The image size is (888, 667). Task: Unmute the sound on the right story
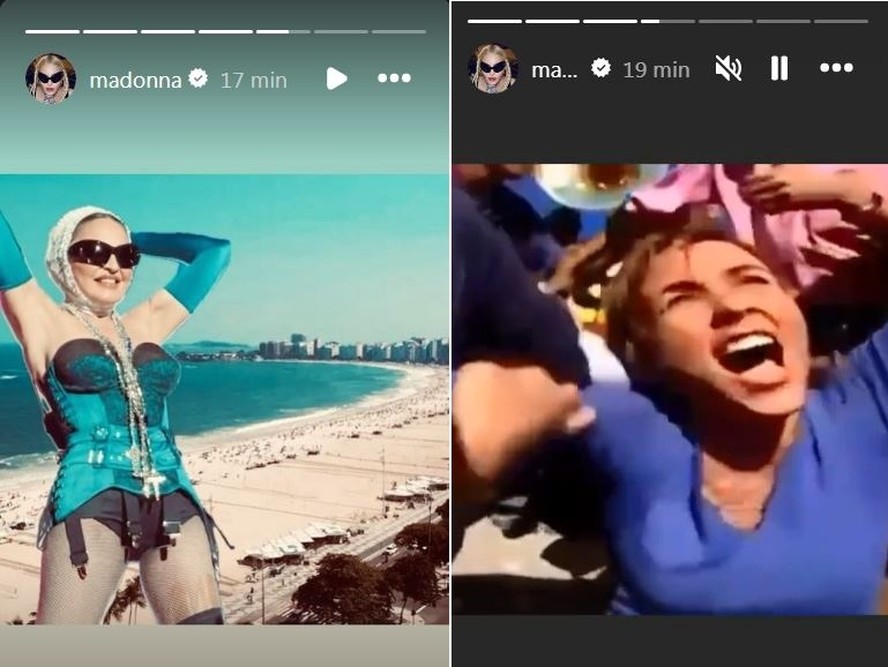[728, 69]
